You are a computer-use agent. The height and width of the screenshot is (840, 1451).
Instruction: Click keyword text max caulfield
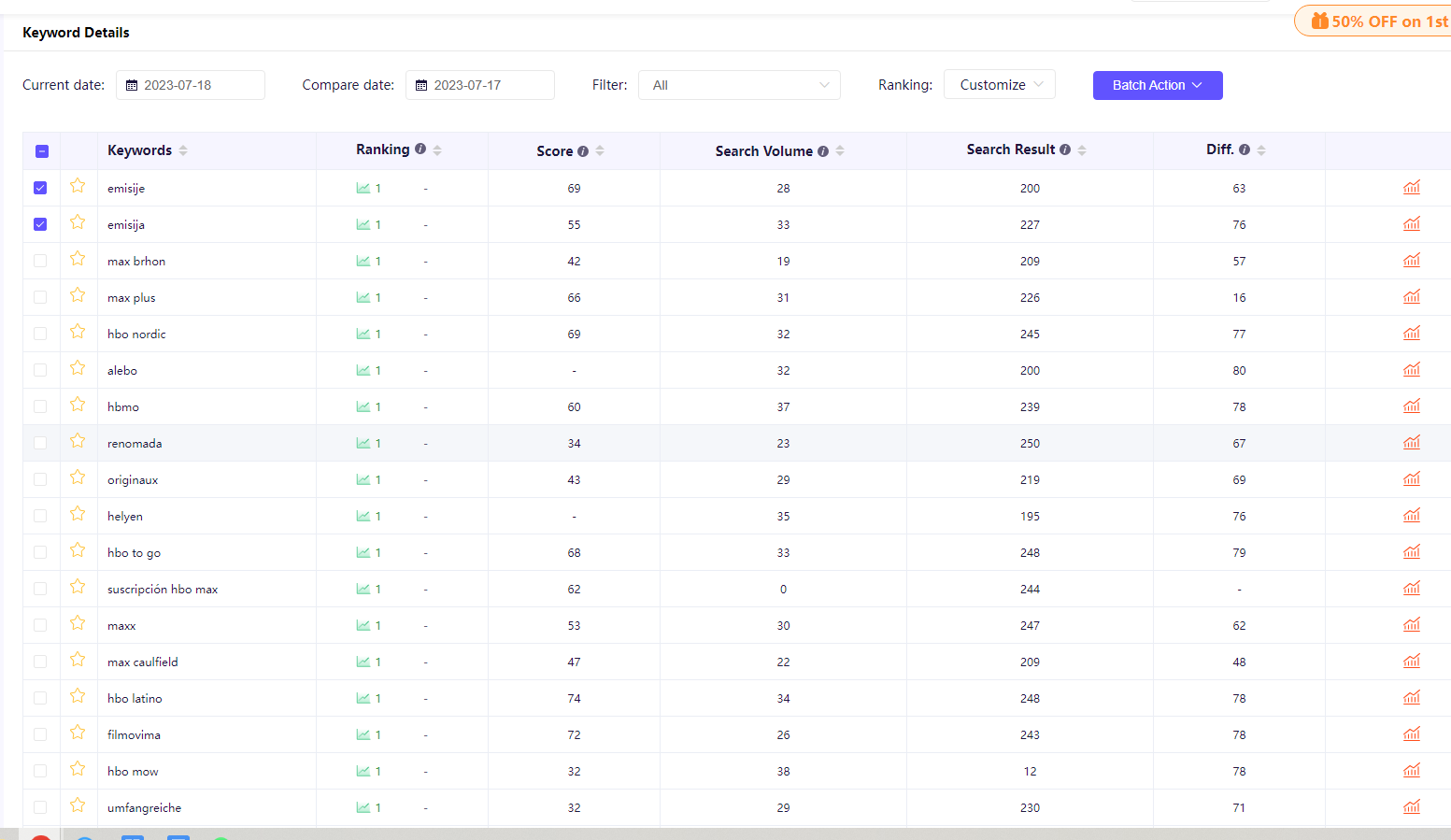[x=143, y=662]
